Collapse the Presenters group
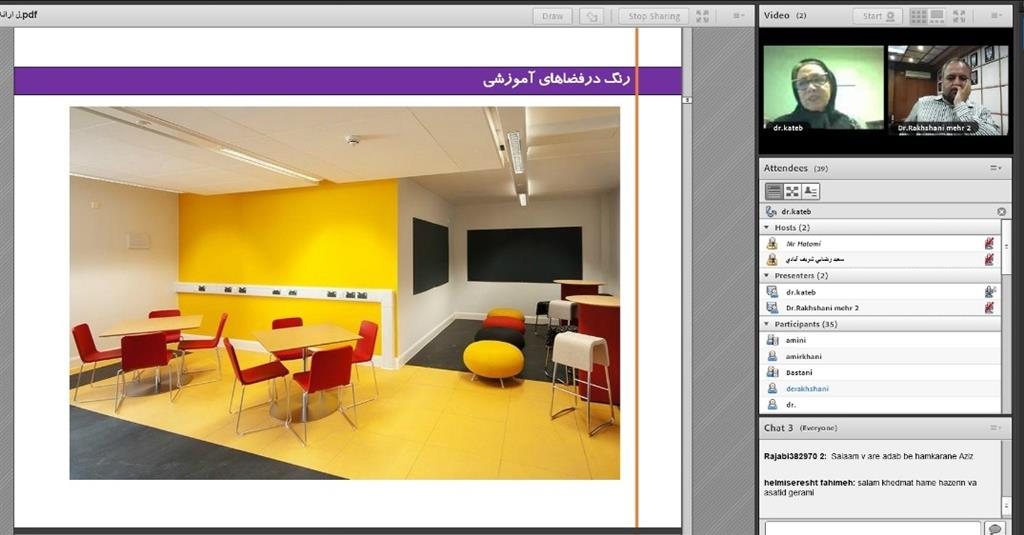 pyautogui.click(x=767, y=276)
